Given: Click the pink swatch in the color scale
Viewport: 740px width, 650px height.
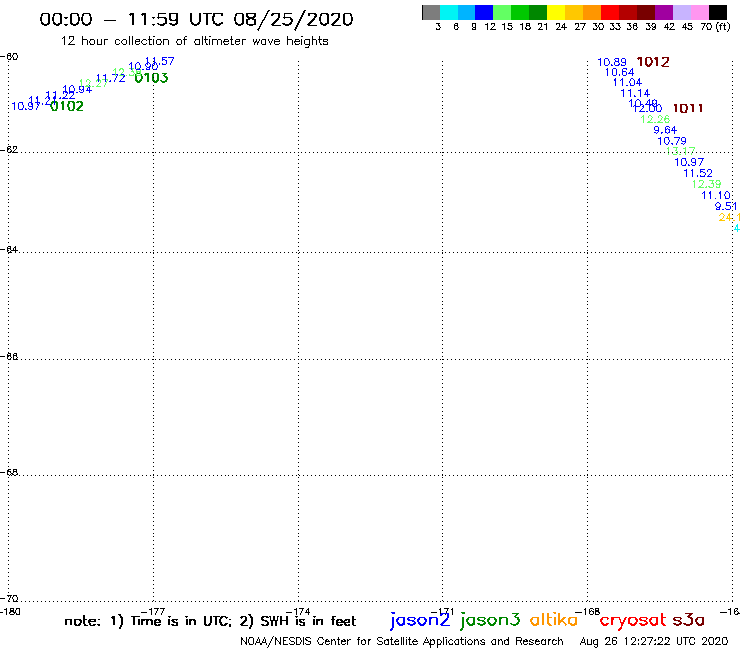Looking at the screenshot, I should click(x=700, y=12).
